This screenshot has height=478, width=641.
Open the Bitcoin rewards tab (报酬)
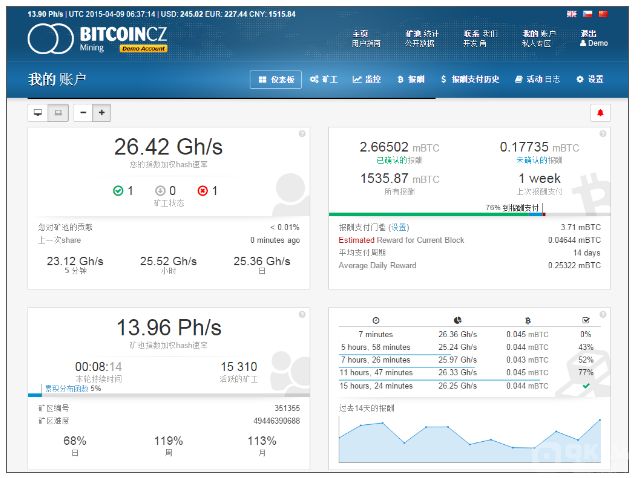pos(411,79)
